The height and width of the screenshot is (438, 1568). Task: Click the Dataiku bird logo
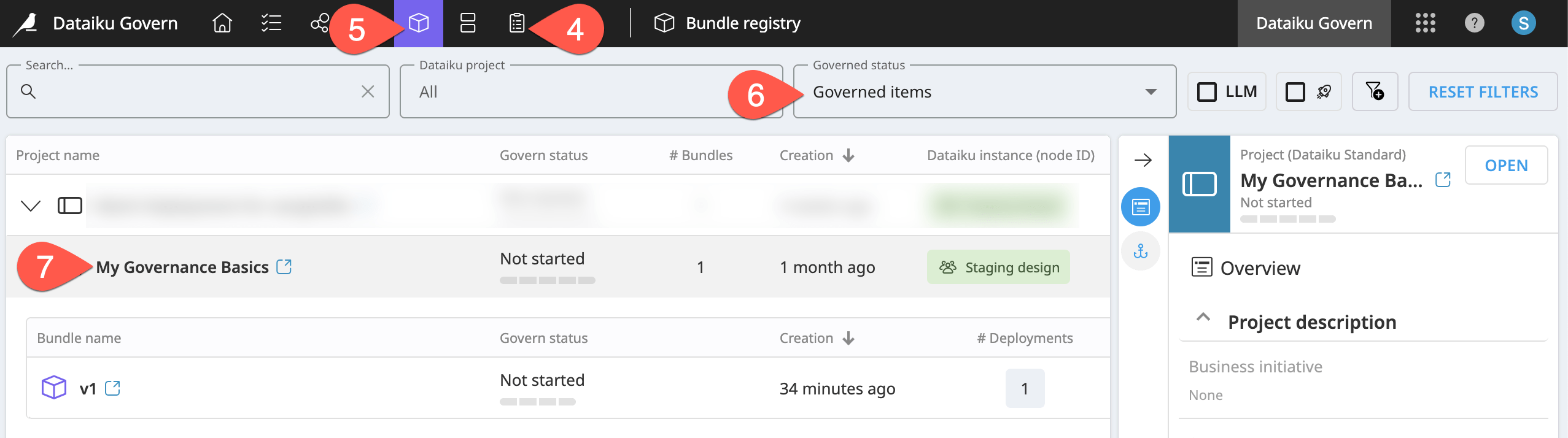(26, 24)
